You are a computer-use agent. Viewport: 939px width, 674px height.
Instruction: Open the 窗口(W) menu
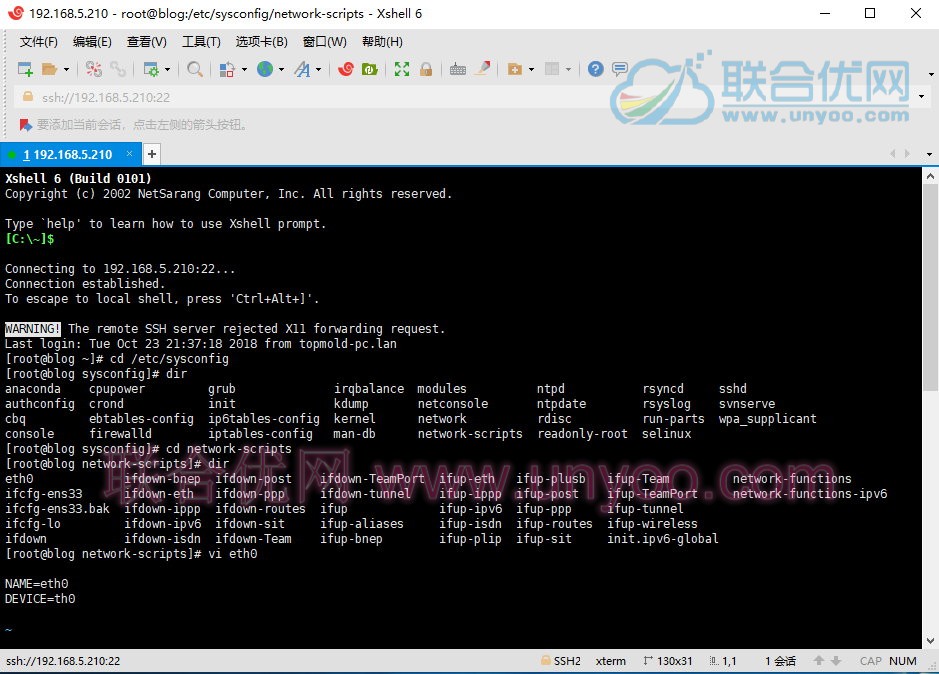point(325,42)
